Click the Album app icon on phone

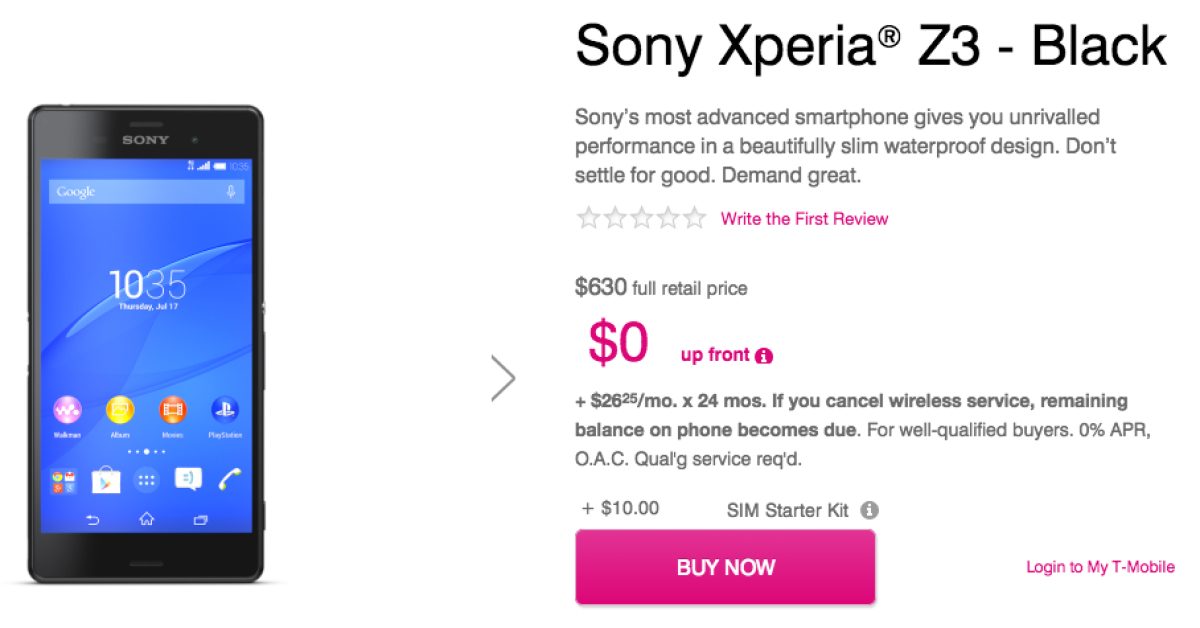120,411
